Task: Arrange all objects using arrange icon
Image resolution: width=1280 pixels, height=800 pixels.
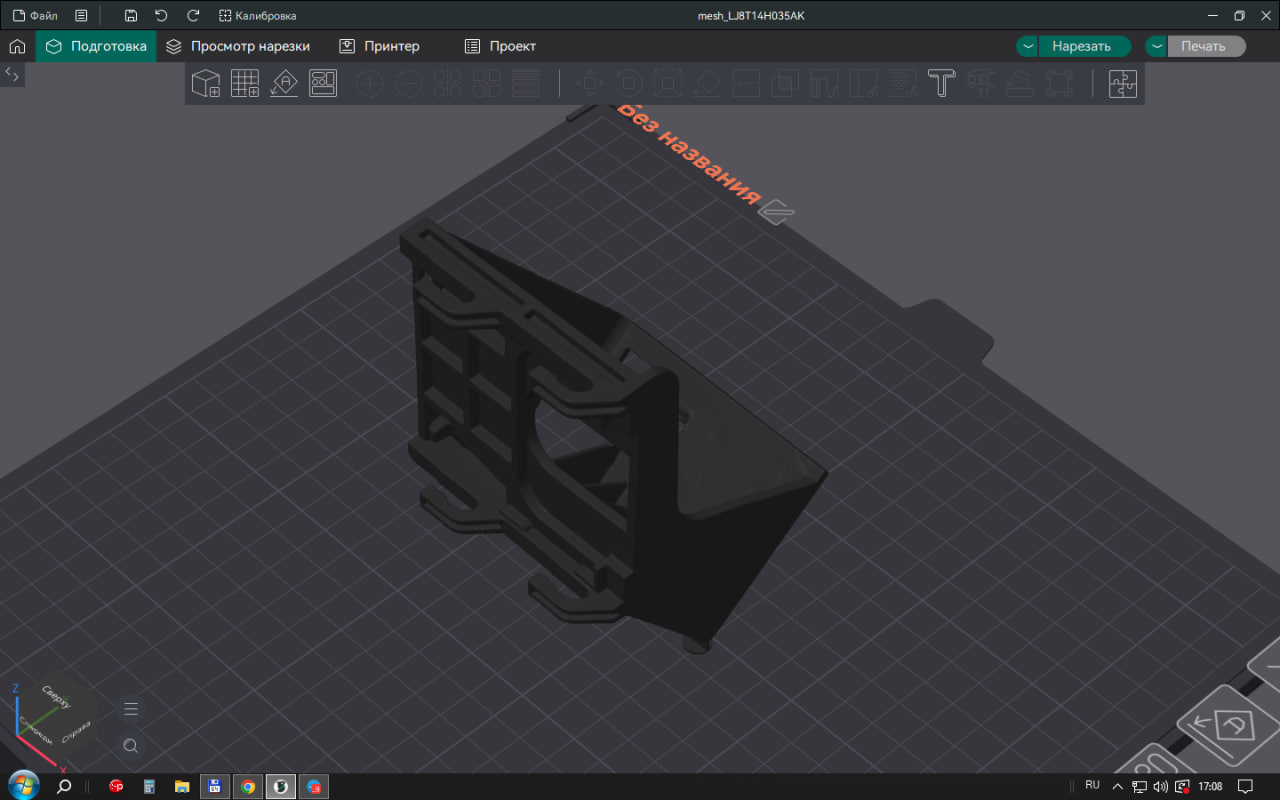Action: (323, 83)
